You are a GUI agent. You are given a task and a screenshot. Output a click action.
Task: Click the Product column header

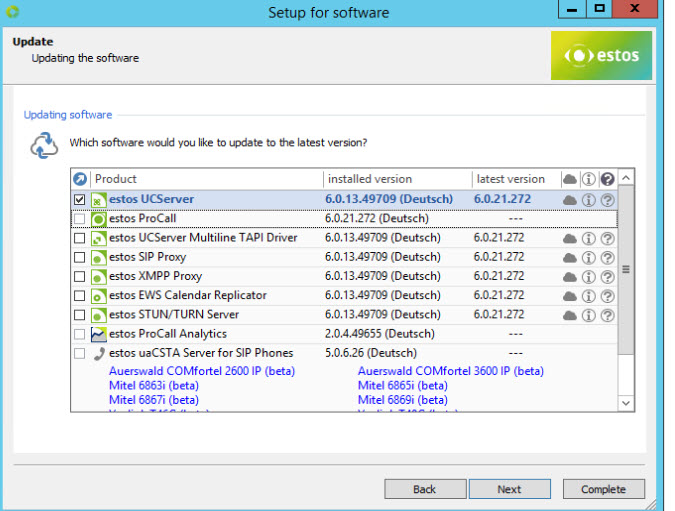pyautogui.click(x=205, y=180)
